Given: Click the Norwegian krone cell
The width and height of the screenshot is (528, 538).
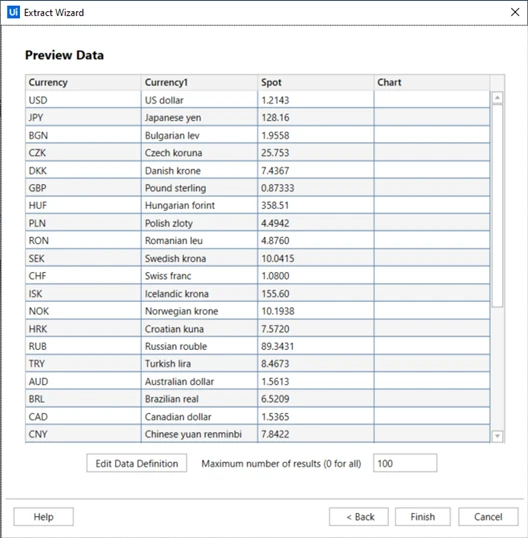Looking at the screenshot, I should click(x=199, y=311).
